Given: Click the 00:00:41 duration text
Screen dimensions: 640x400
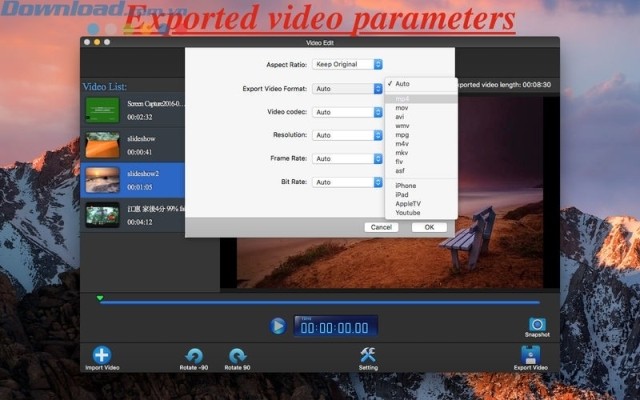Looking at the screenshot, I should tap(140, 152).
